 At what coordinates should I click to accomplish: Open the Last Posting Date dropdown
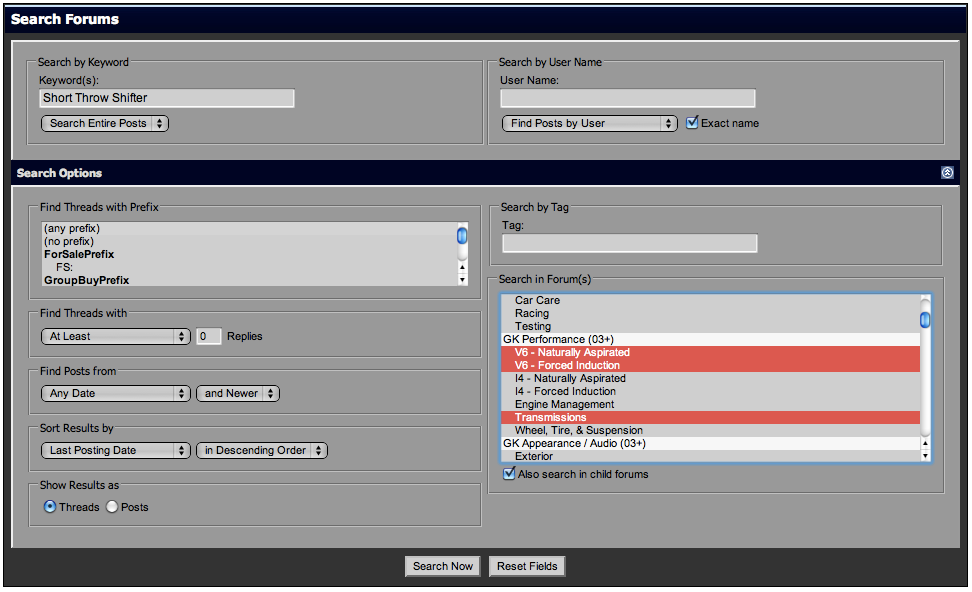(x=115, y=450)
